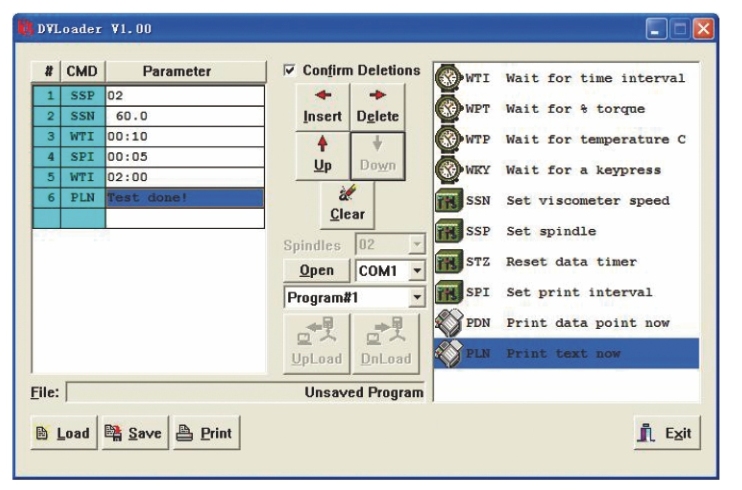Select the WTI wait for time interval icon
The image size is (742, 490).
pos(450,78)
